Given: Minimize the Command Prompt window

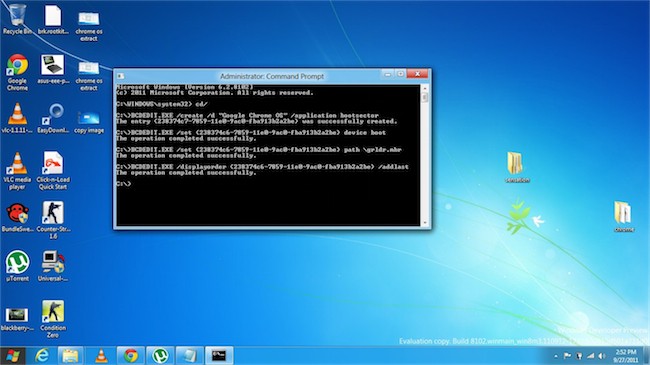Looking at the screenshot, I should click(x=388, y=74).
